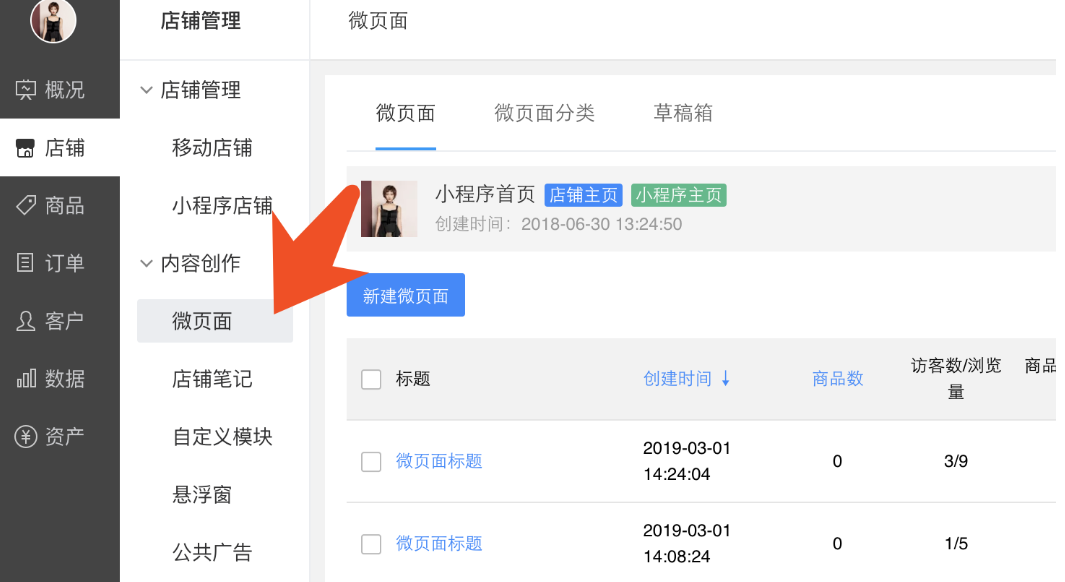Screen dimensions: 1065x582
Task: Open the 资产 yen coin icon
Action: click(26, 436)
